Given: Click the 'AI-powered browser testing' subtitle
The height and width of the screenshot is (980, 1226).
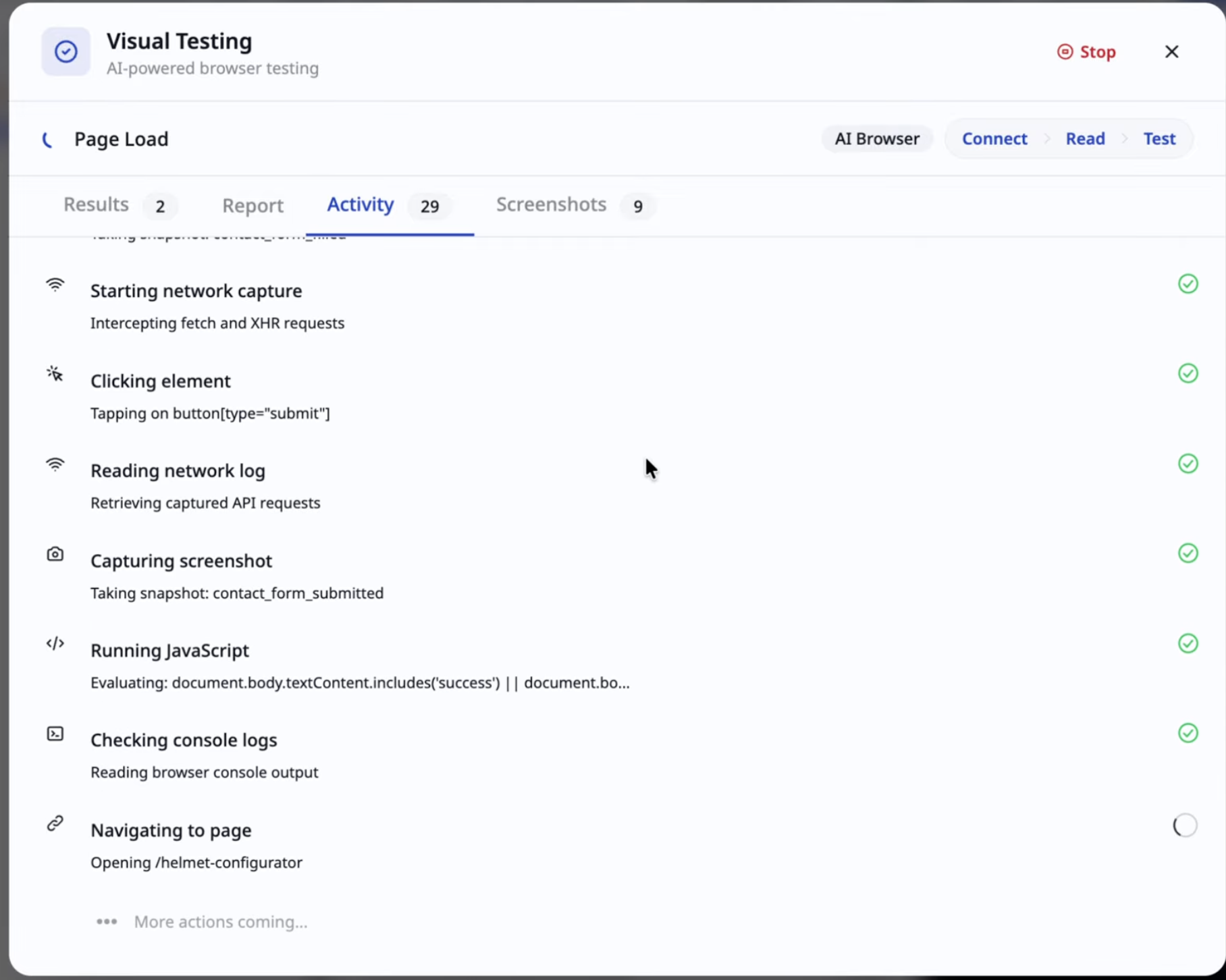Looking at the screenshot, I should (213, 68).
